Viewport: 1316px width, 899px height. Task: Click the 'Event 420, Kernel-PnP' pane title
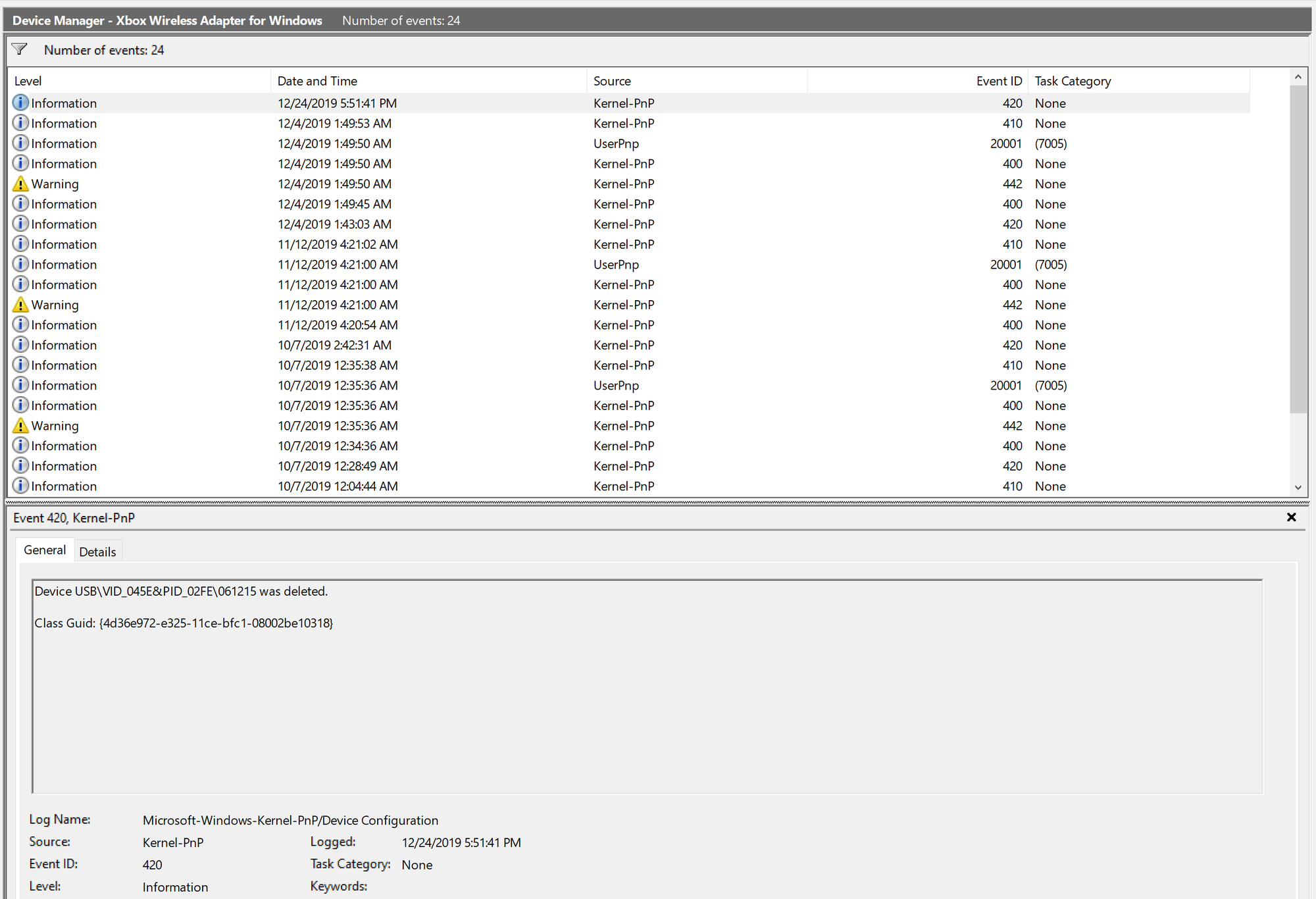click(74, 518)
